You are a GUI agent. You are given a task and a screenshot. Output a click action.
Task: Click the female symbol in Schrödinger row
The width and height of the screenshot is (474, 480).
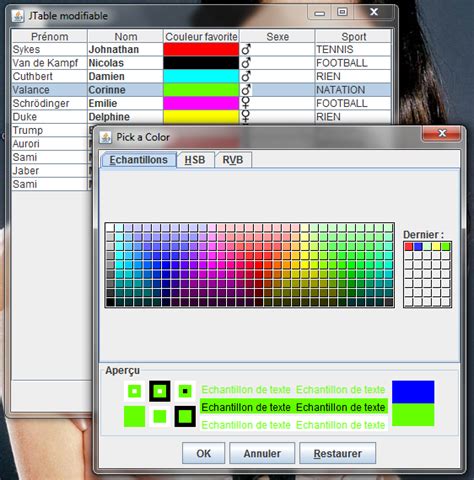tap(246, 103)
